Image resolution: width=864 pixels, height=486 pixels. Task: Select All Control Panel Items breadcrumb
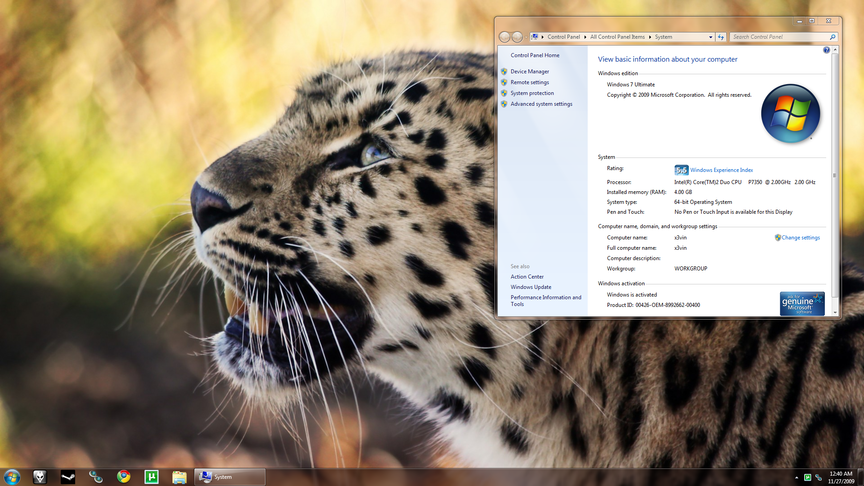tap(617, 37)
